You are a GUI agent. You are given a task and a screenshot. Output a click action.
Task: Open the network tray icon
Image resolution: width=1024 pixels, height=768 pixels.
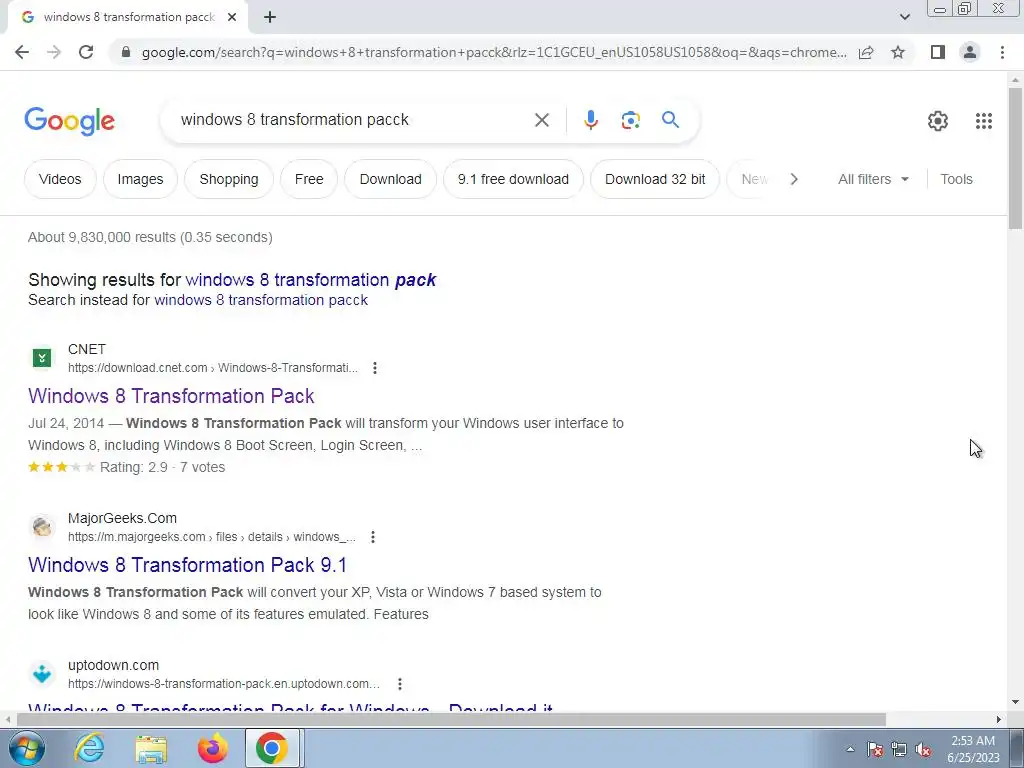point(899,749)
